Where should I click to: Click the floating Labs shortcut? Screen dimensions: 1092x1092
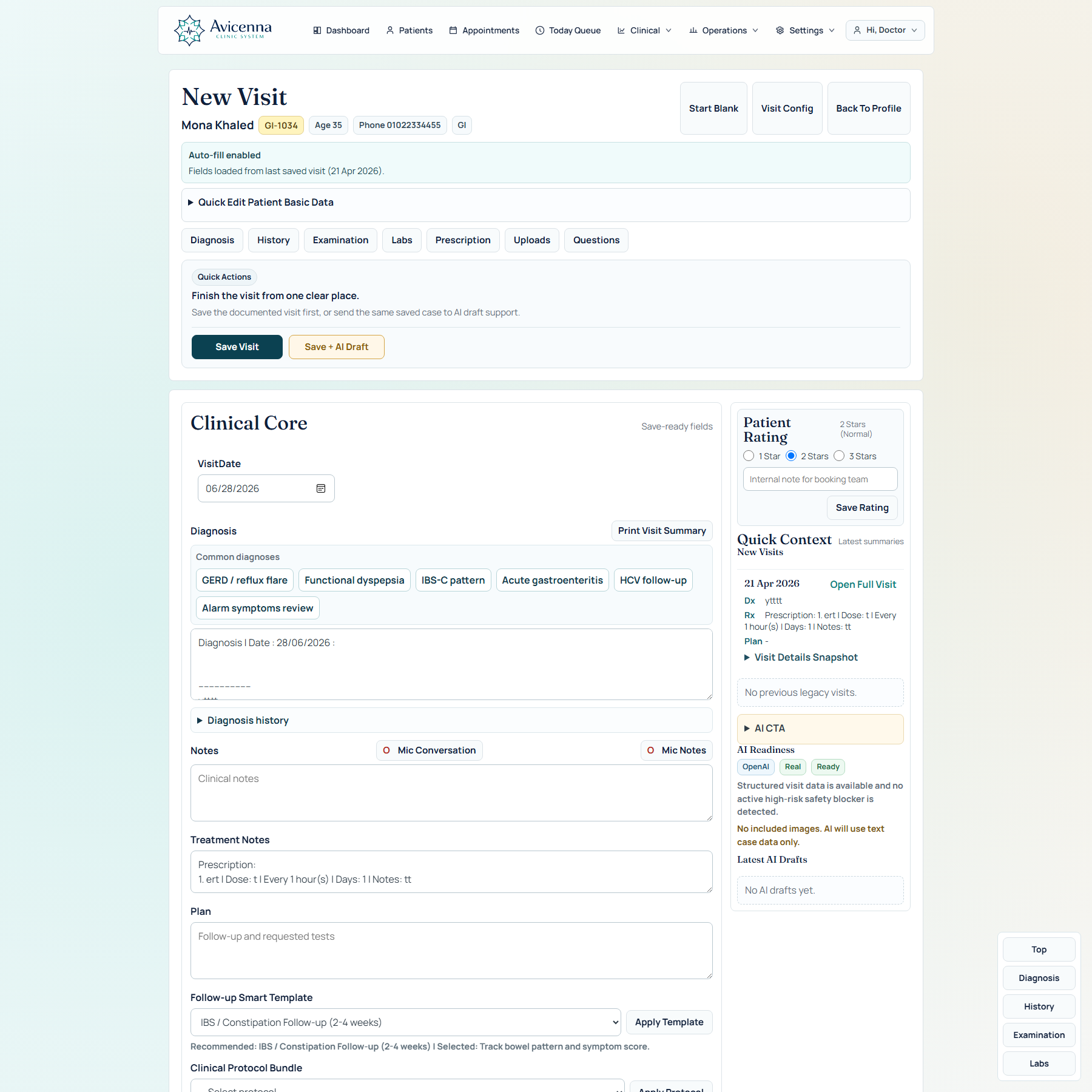[1039, 1063]
